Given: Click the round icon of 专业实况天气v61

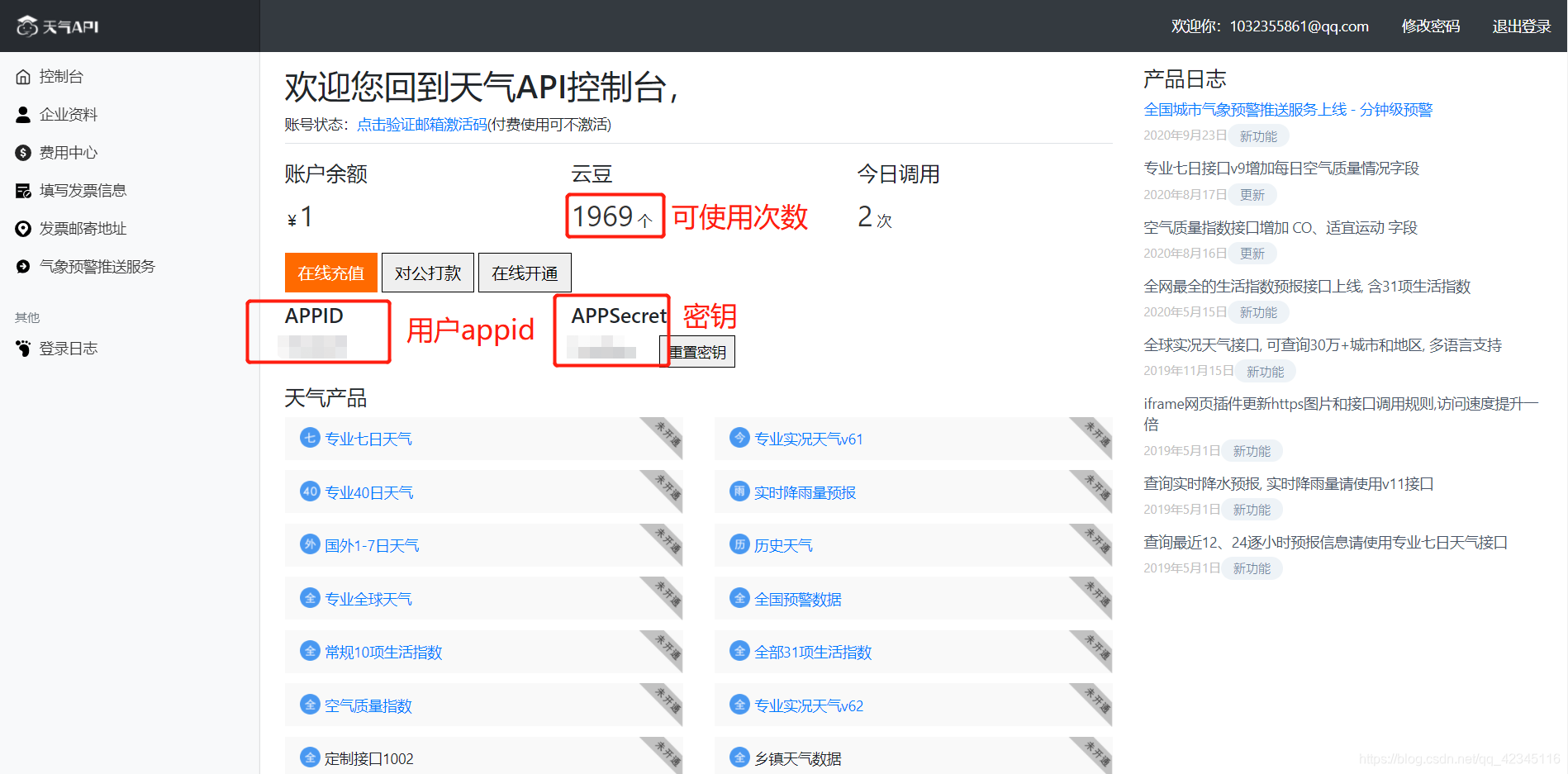Looking at the screenshot, I should [x=739, y=438].
